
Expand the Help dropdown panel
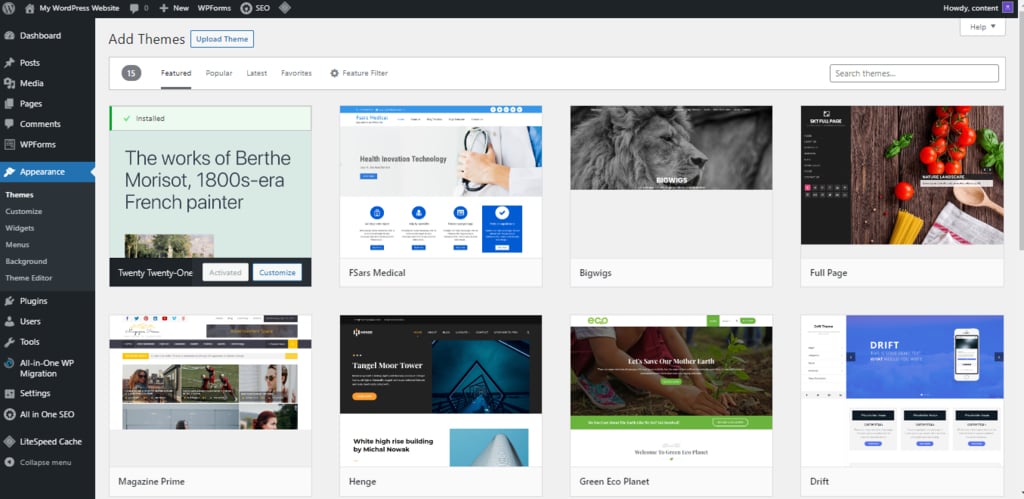(x=982, y=27)
